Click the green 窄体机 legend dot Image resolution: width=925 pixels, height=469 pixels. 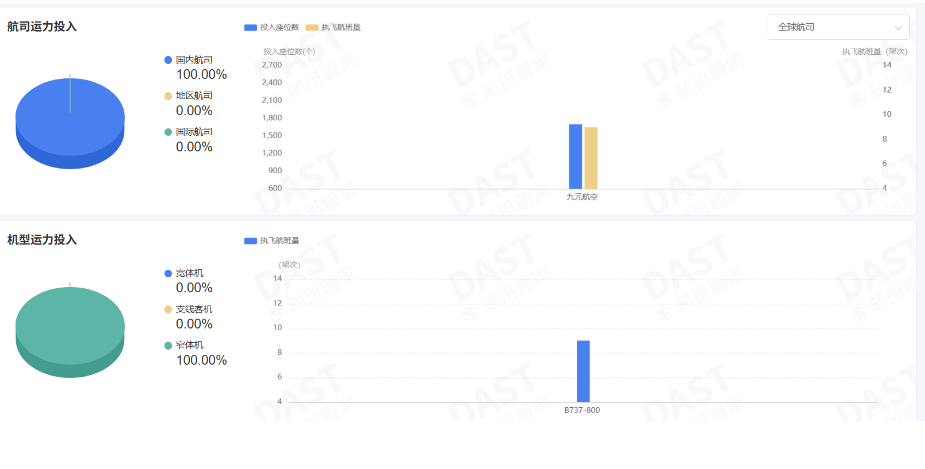[x=168, y=345]
